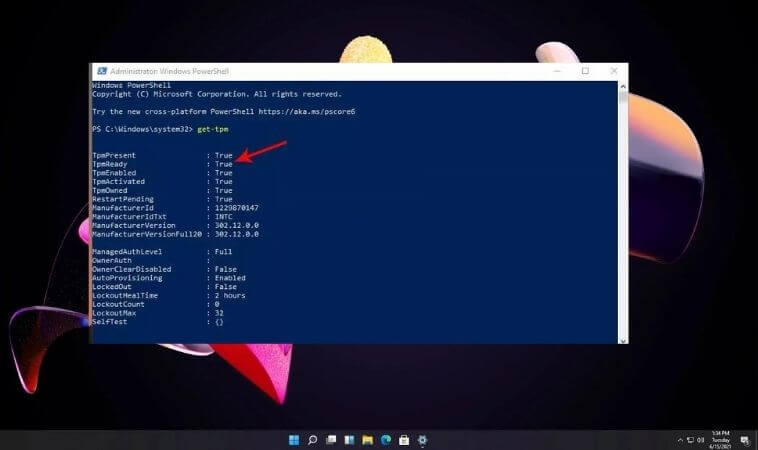Open the clock and date flyout

(x=722, y=440)
